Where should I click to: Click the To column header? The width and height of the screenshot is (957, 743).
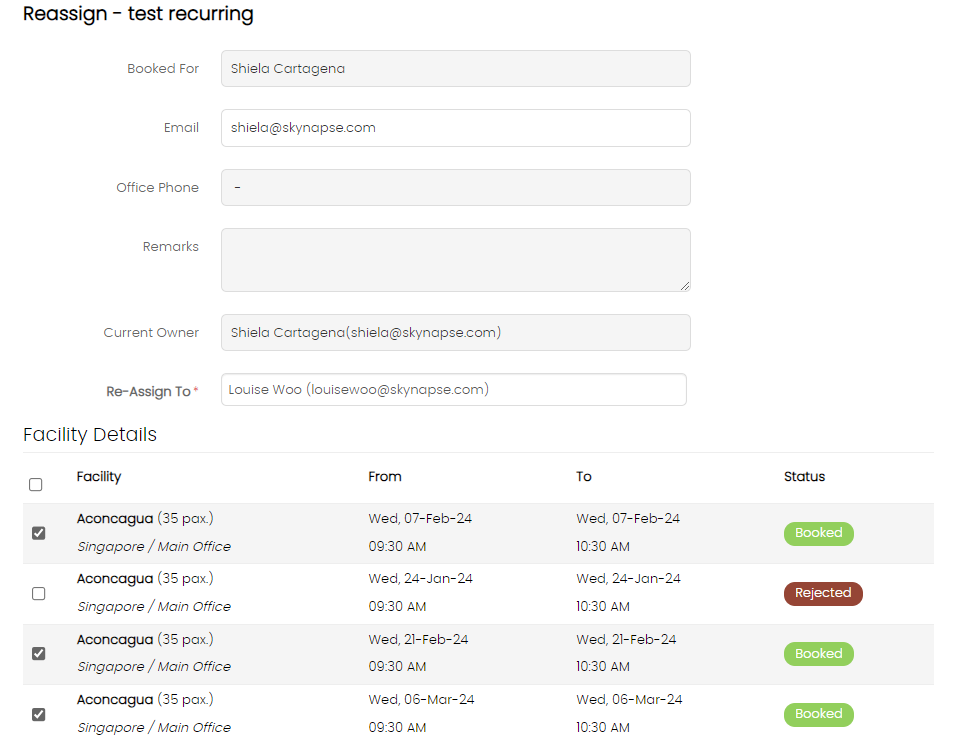click(x=584, y=477)
